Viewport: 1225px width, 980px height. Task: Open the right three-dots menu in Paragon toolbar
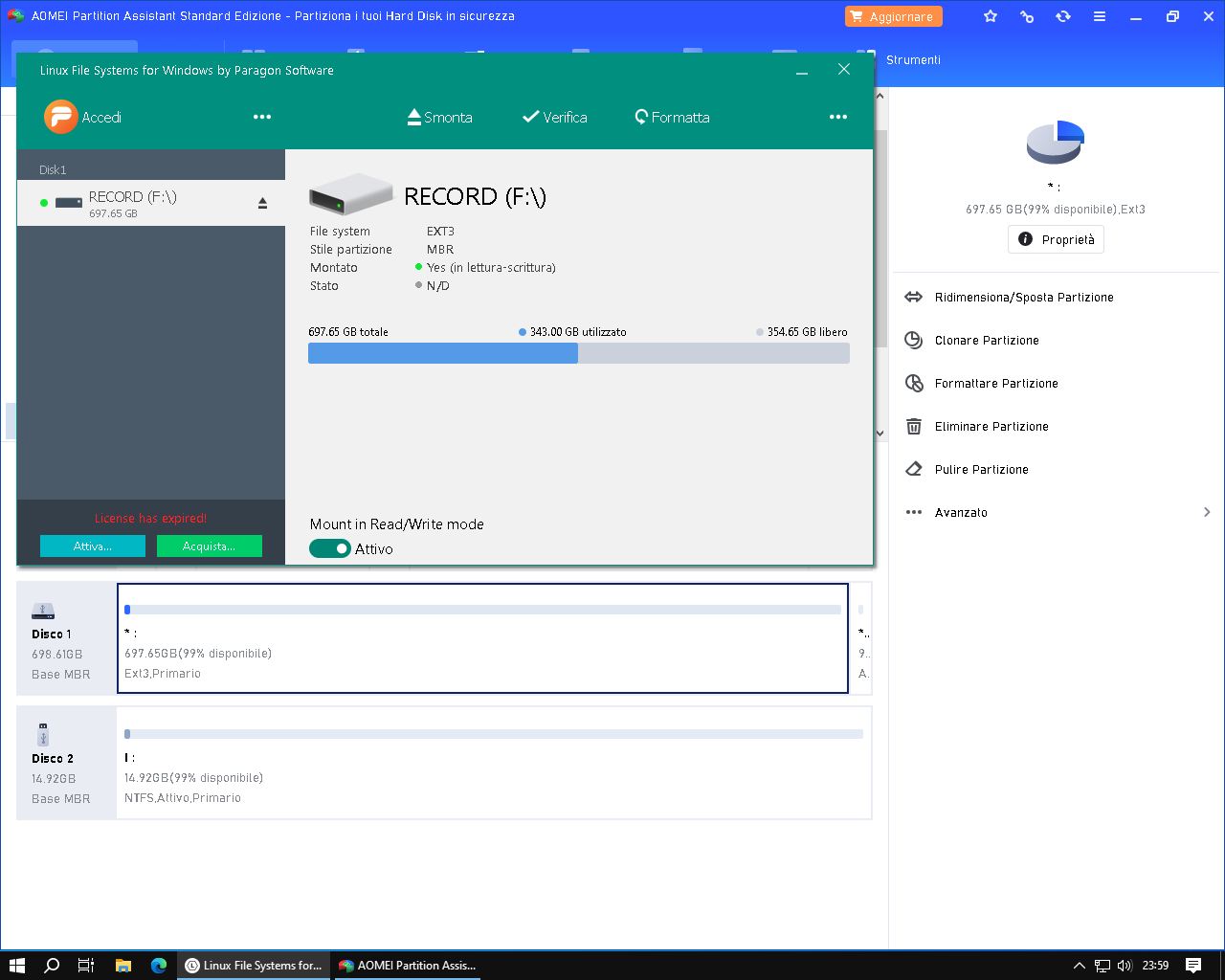838,117
